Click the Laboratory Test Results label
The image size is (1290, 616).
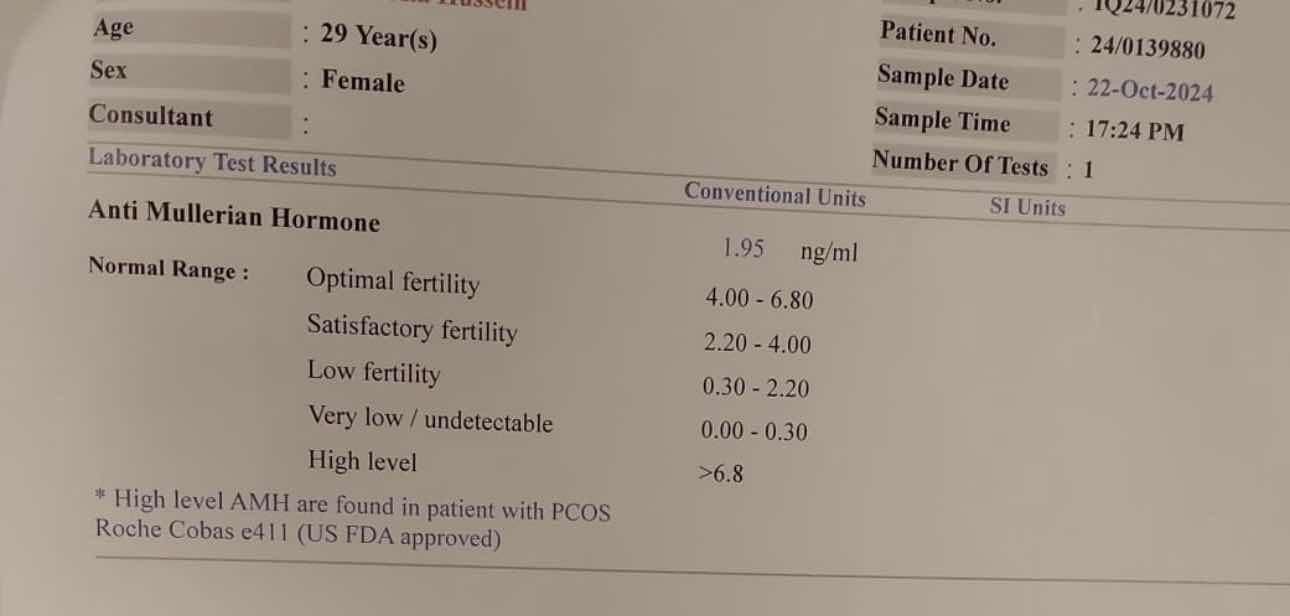[x=212, y=162]
